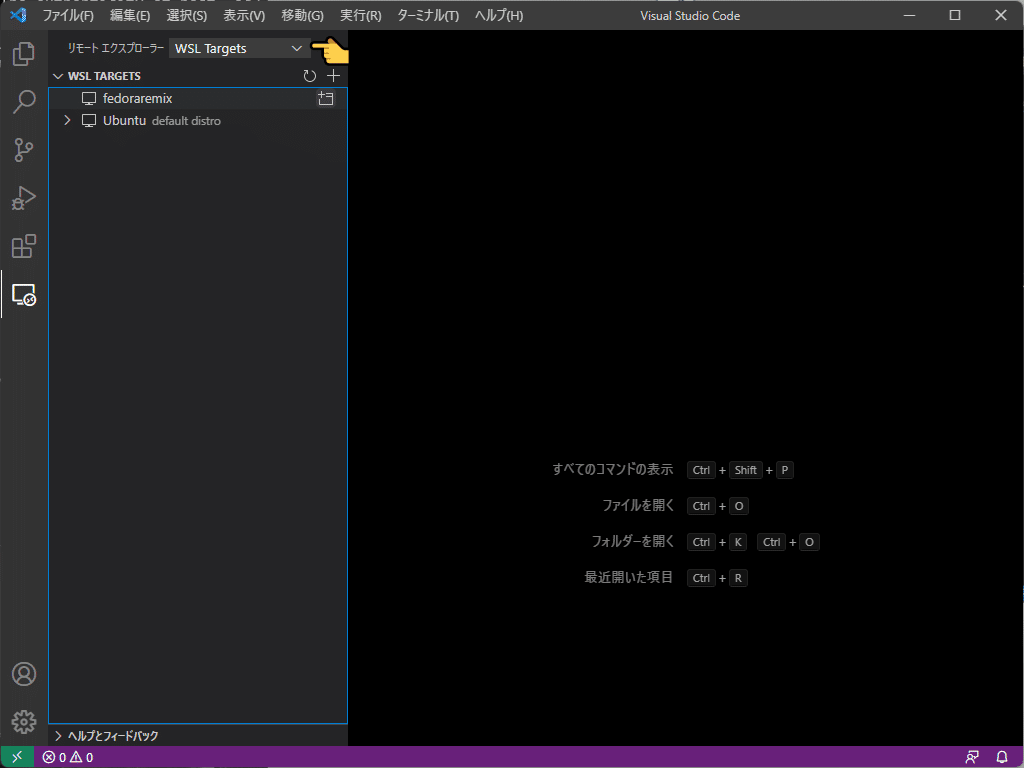The width and height of the screenshot is (1024, 768).
Task: Click the リモート エクスプローラー title text
Action: click(x=116, y=48)
